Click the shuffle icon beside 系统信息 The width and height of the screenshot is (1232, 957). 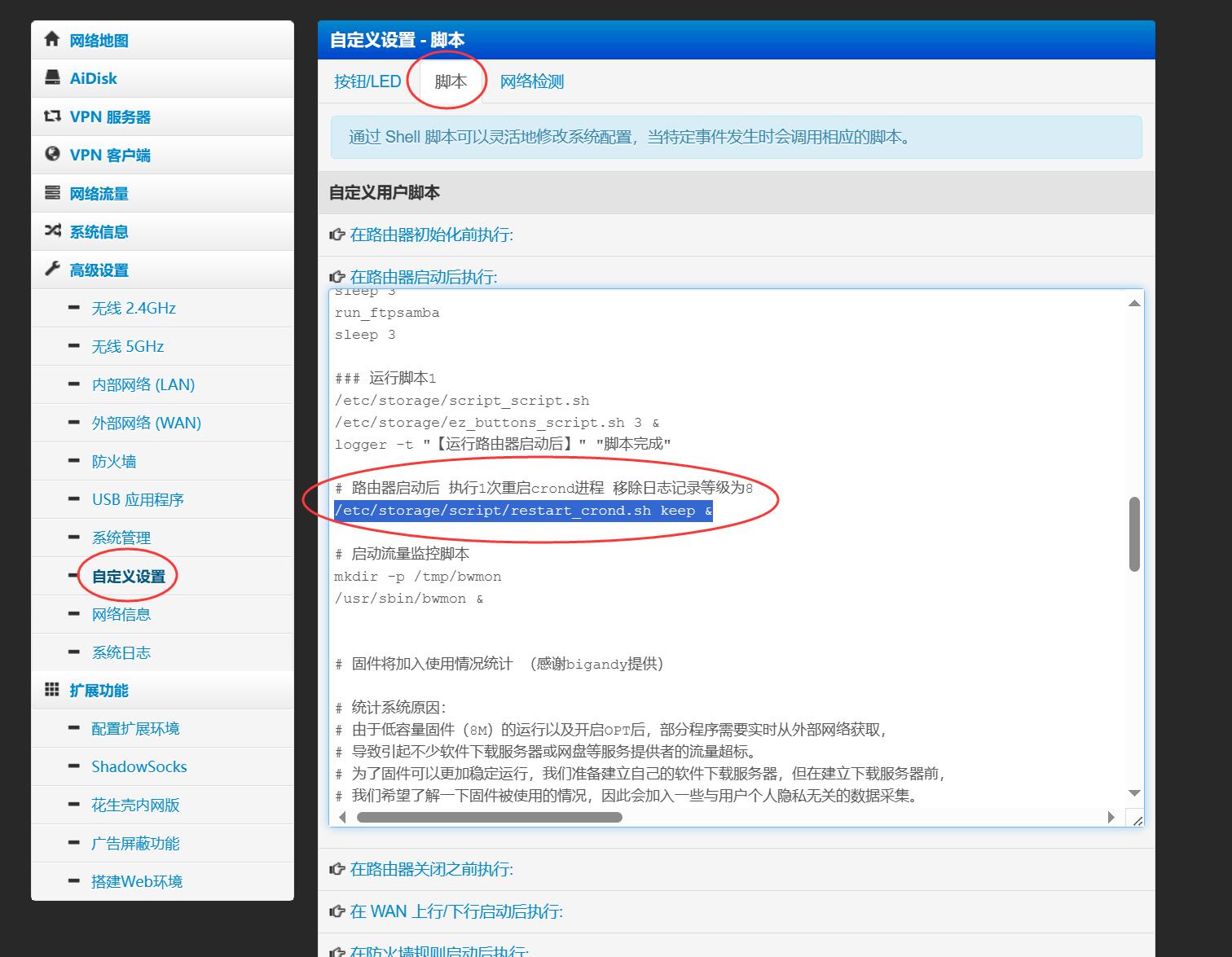click(52, 230)
